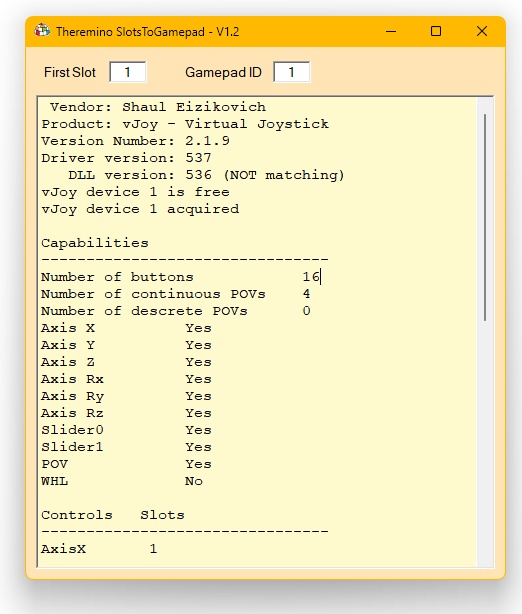Click the 'WHL No' row

pos(122,481)
